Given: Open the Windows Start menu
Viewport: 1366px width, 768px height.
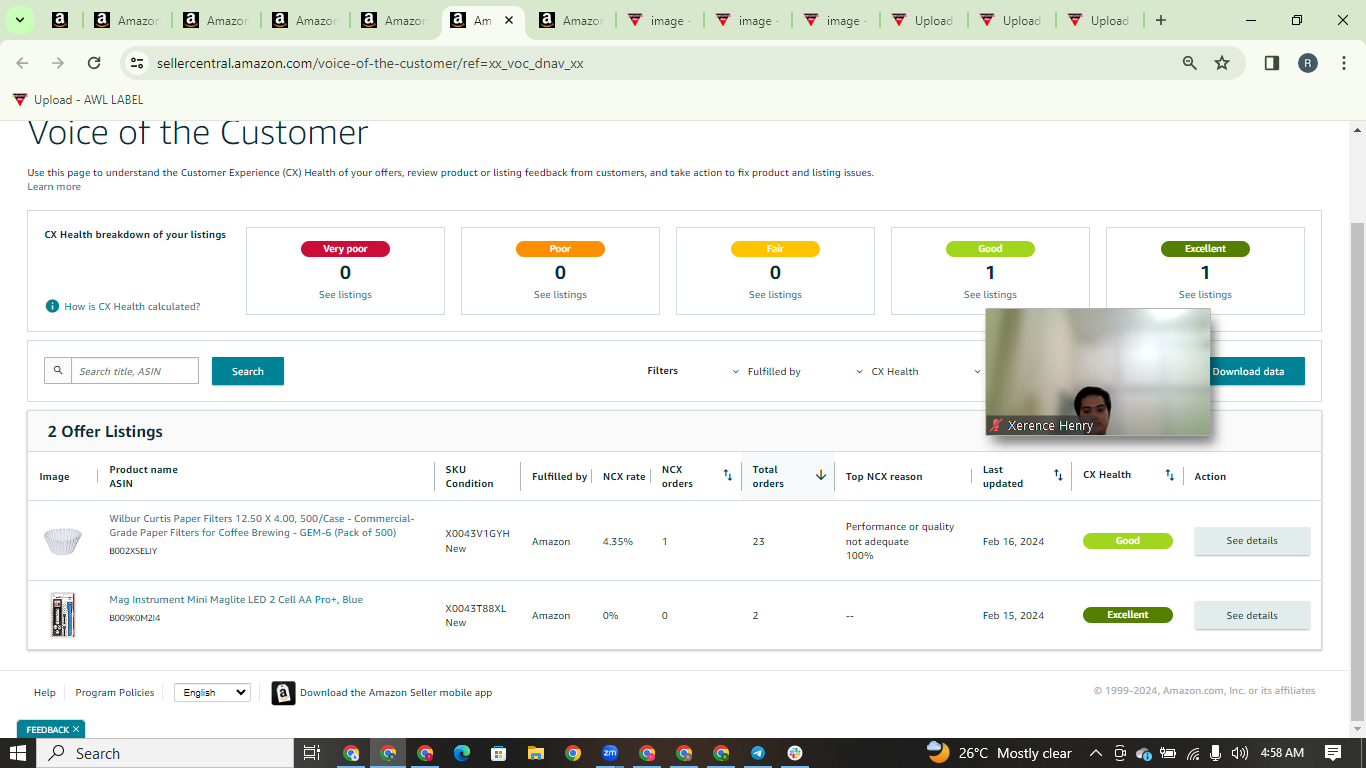Looking at the screenshot, I should (x=17, y=753).
